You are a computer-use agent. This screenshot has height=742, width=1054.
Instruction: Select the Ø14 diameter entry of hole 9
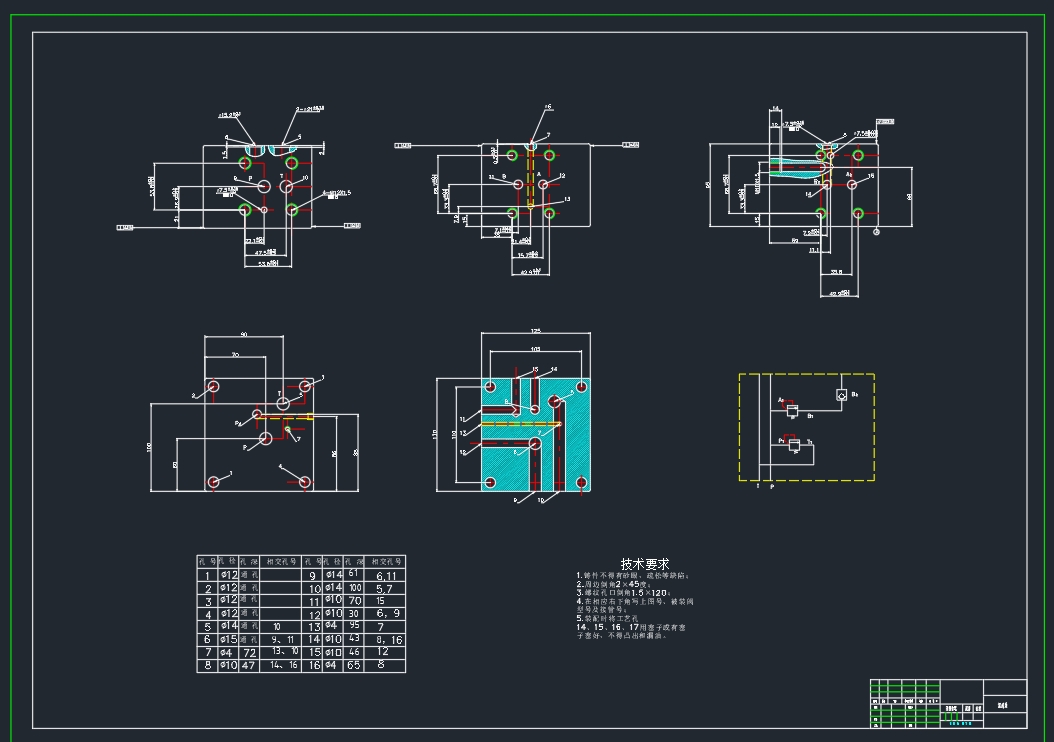pyautogui.click(x=333, y=575)
